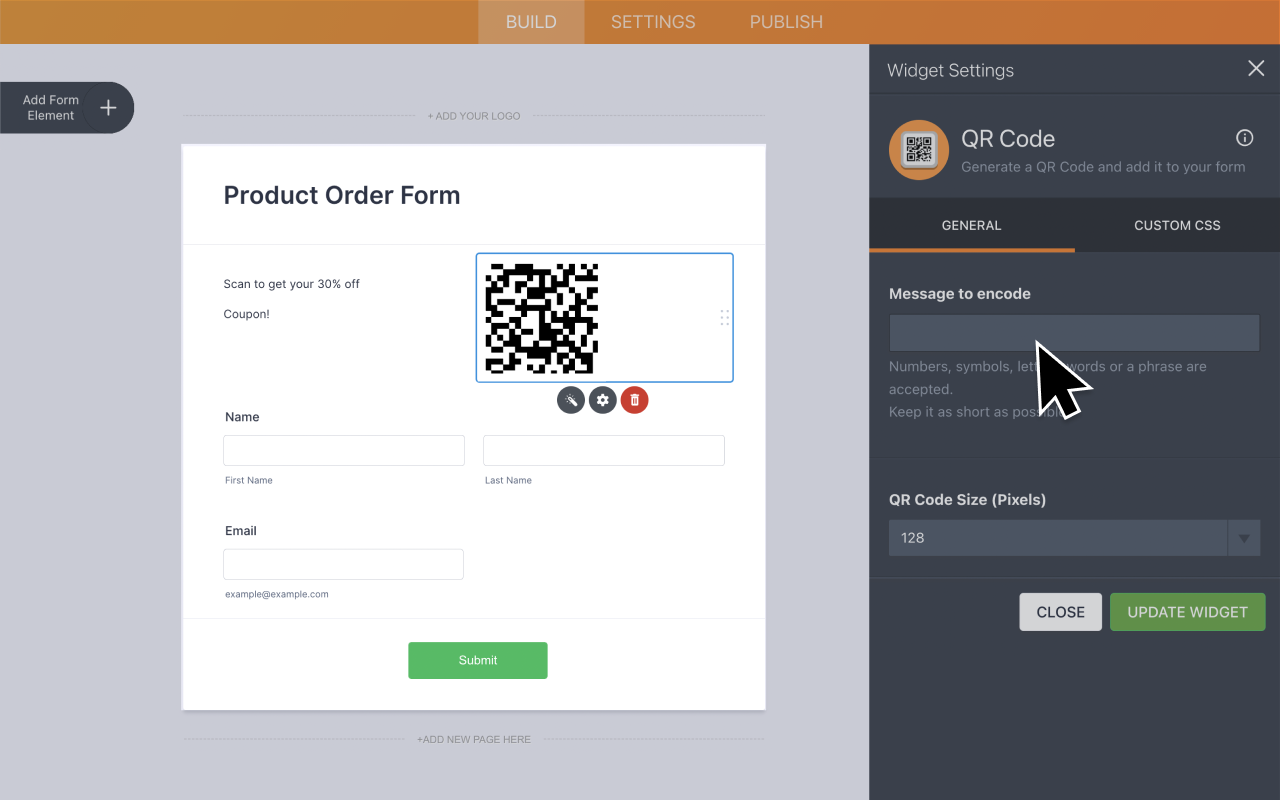The image size is (1280, 800).
Task: Switch to the CUSTOM CSS tab
Action: pos(1176,225)
